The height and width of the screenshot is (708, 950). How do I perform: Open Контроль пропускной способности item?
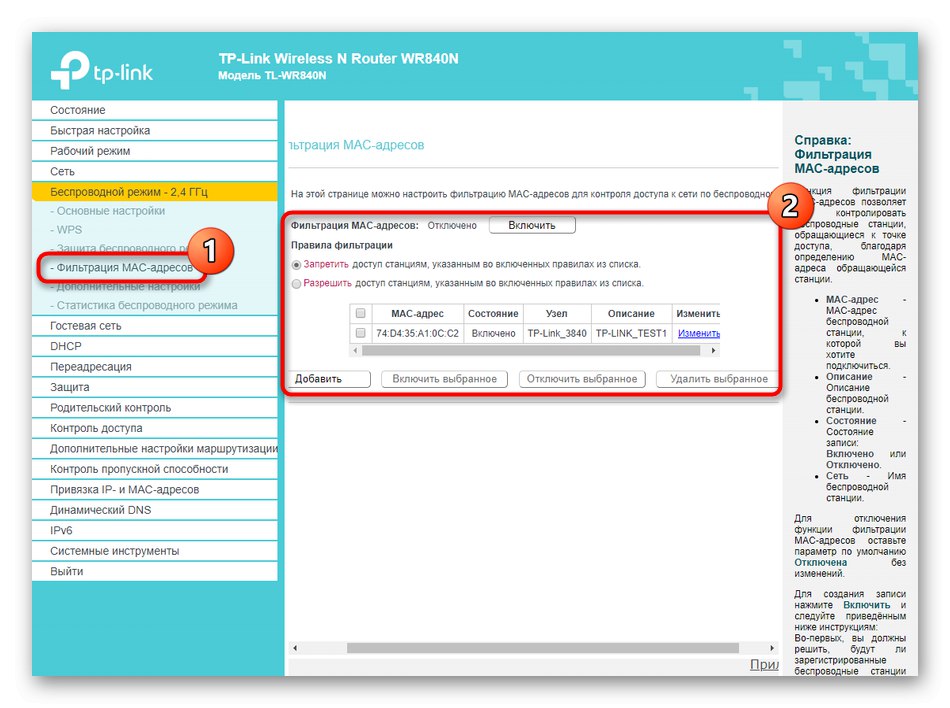[x=154, y=469]
